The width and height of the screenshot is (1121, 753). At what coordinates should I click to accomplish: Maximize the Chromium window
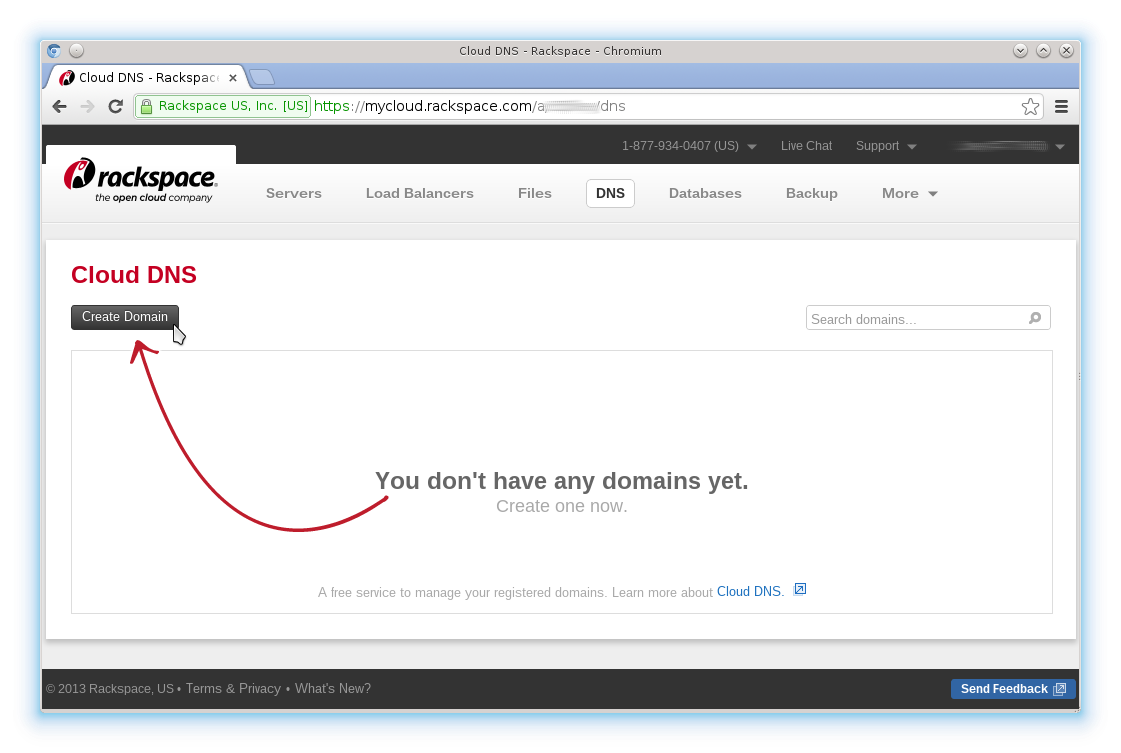coord(1043,51)
